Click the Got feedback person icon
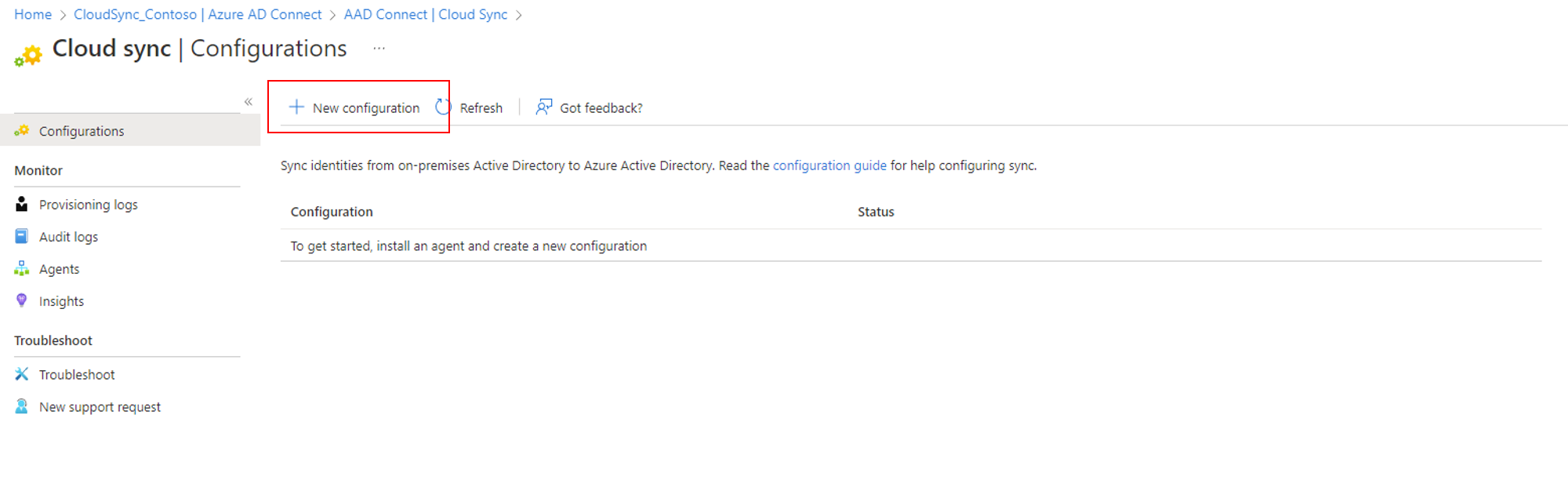 pos(544,107)
